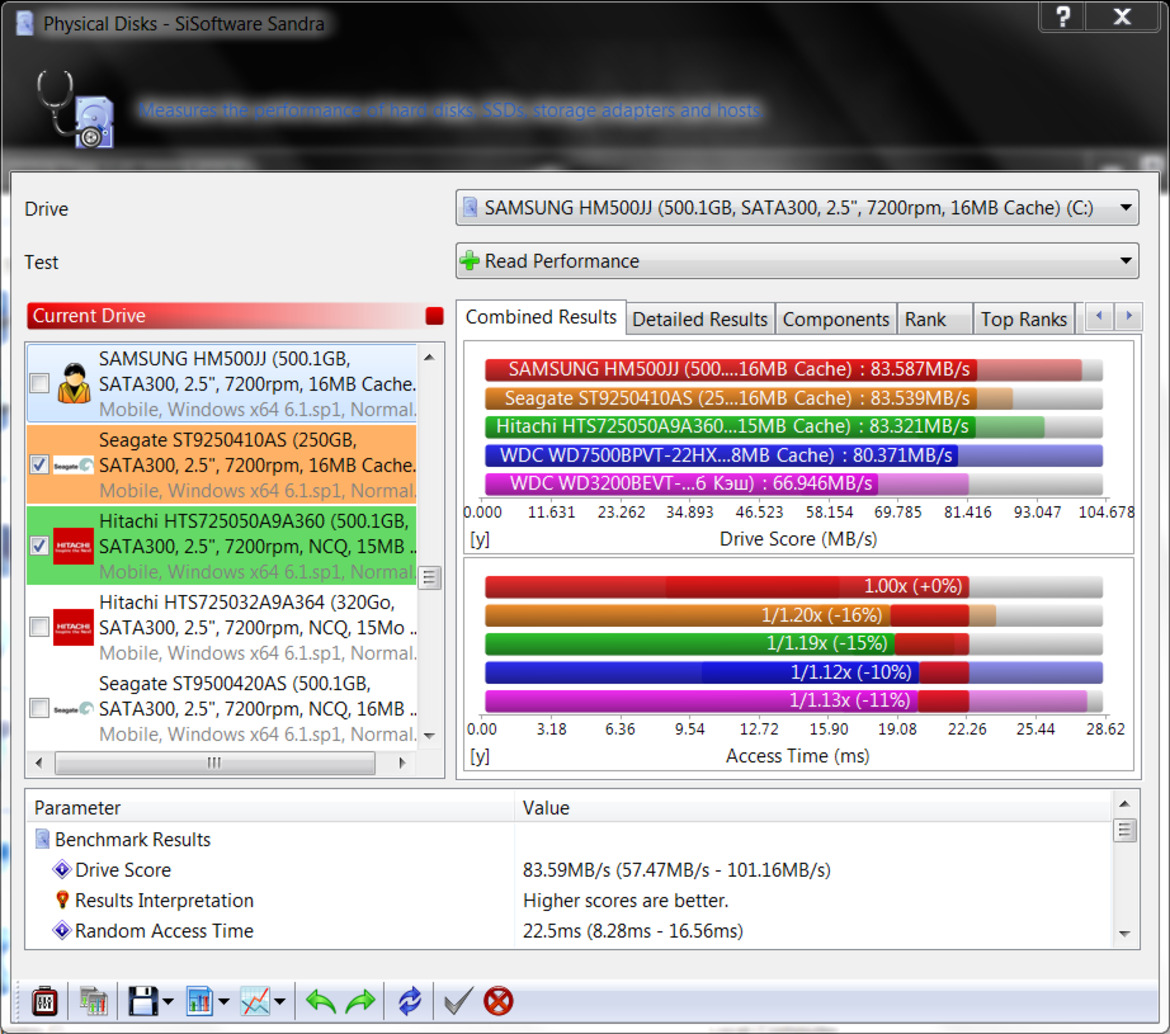Select the Results Interpretation parameter row

click(569, 900)
